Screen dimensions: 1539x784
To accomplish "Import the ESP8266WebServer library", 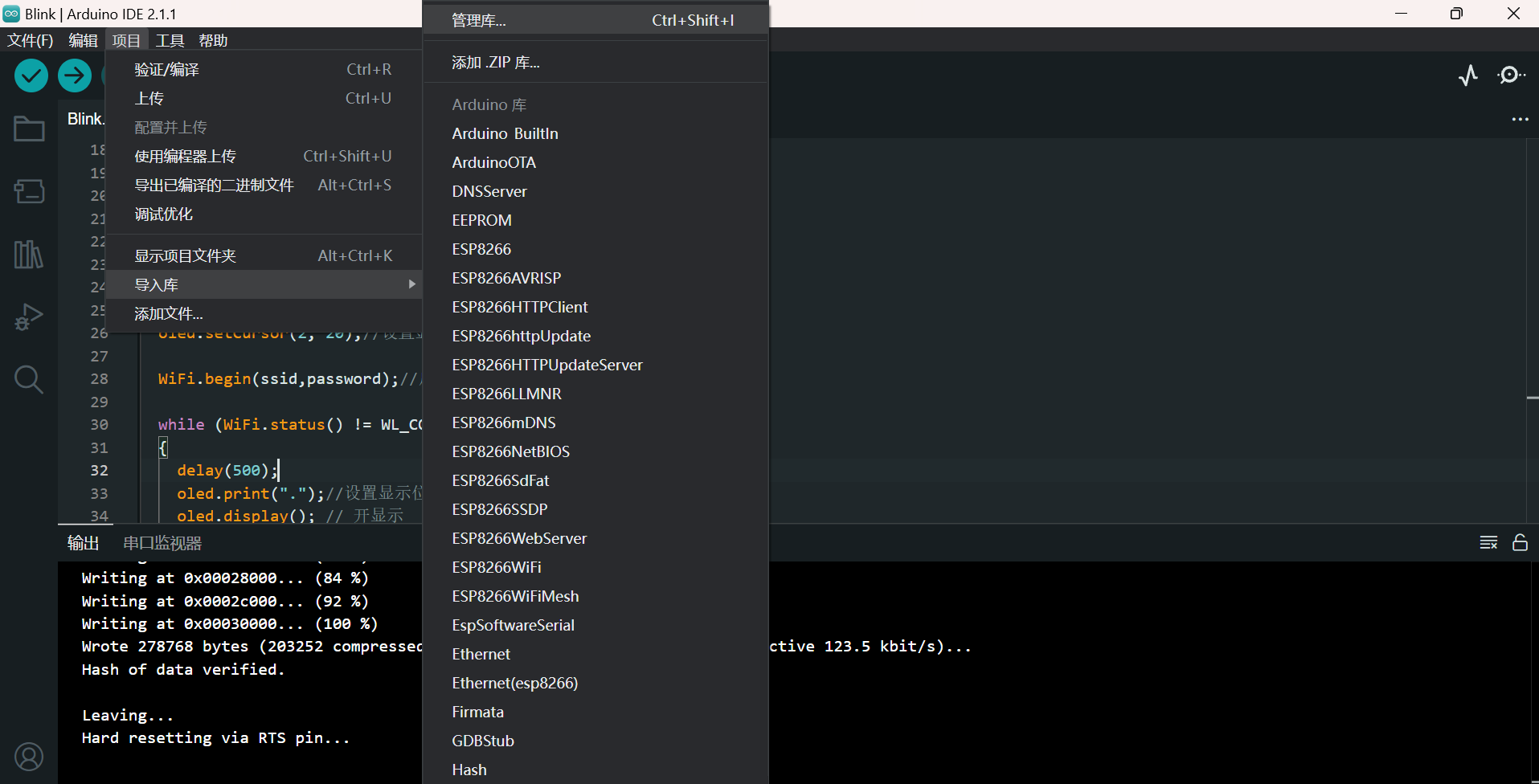I will [x=596, y=538].
